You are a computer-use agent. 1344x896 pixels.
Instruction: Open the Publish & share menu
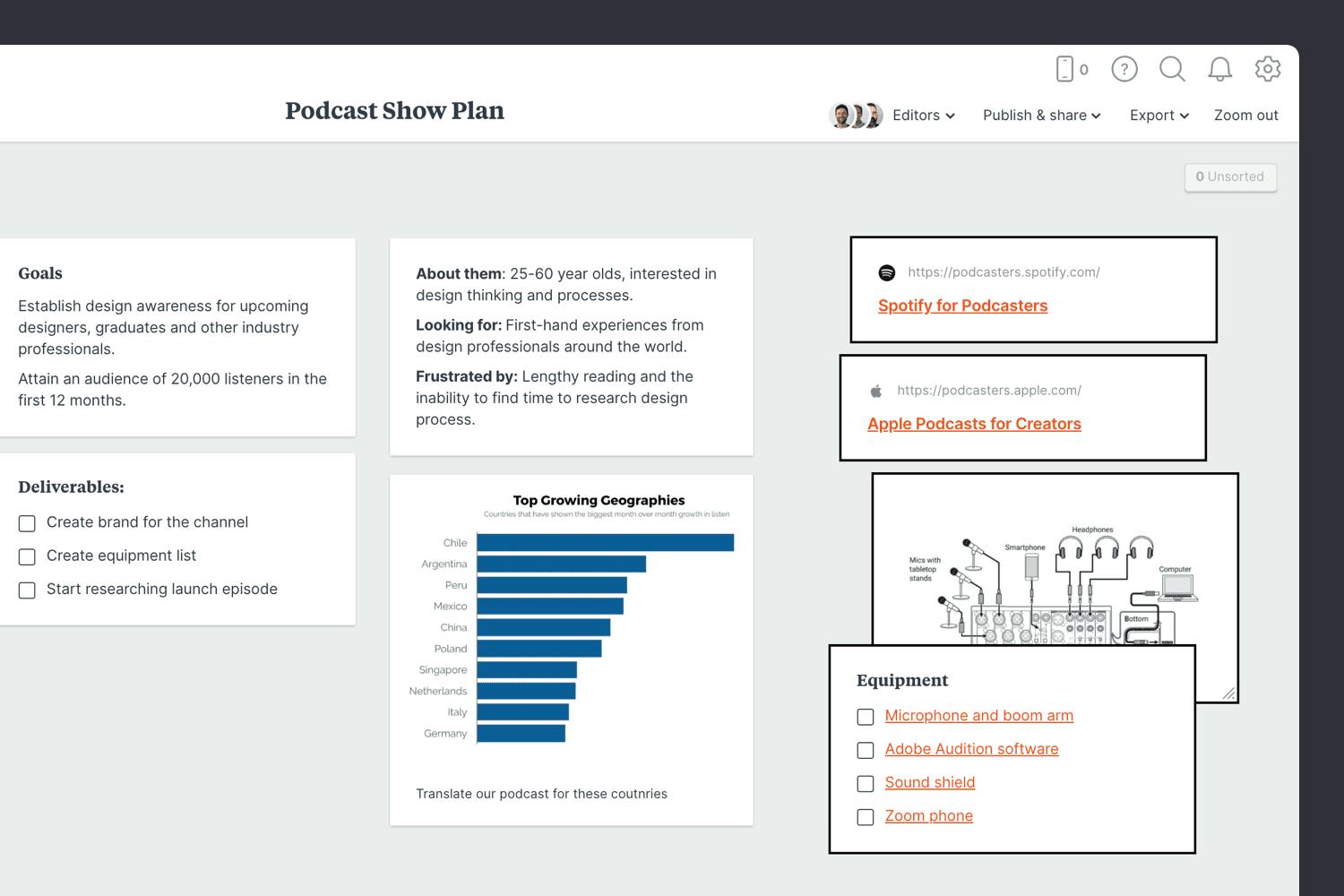(x=1041, y=116)
